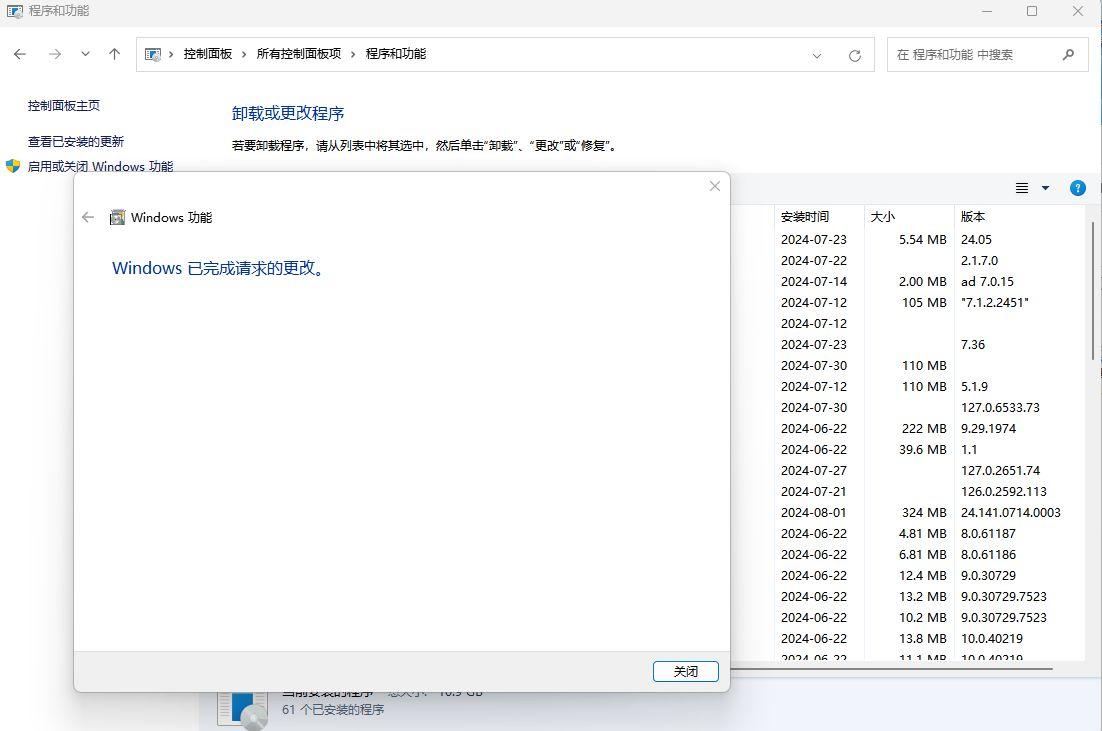Select 控制面板 in the breadcrumb path
Image resolution: width=1102 pixels, height=731 pixels.
pyautogui.click(x=207, y=54)
